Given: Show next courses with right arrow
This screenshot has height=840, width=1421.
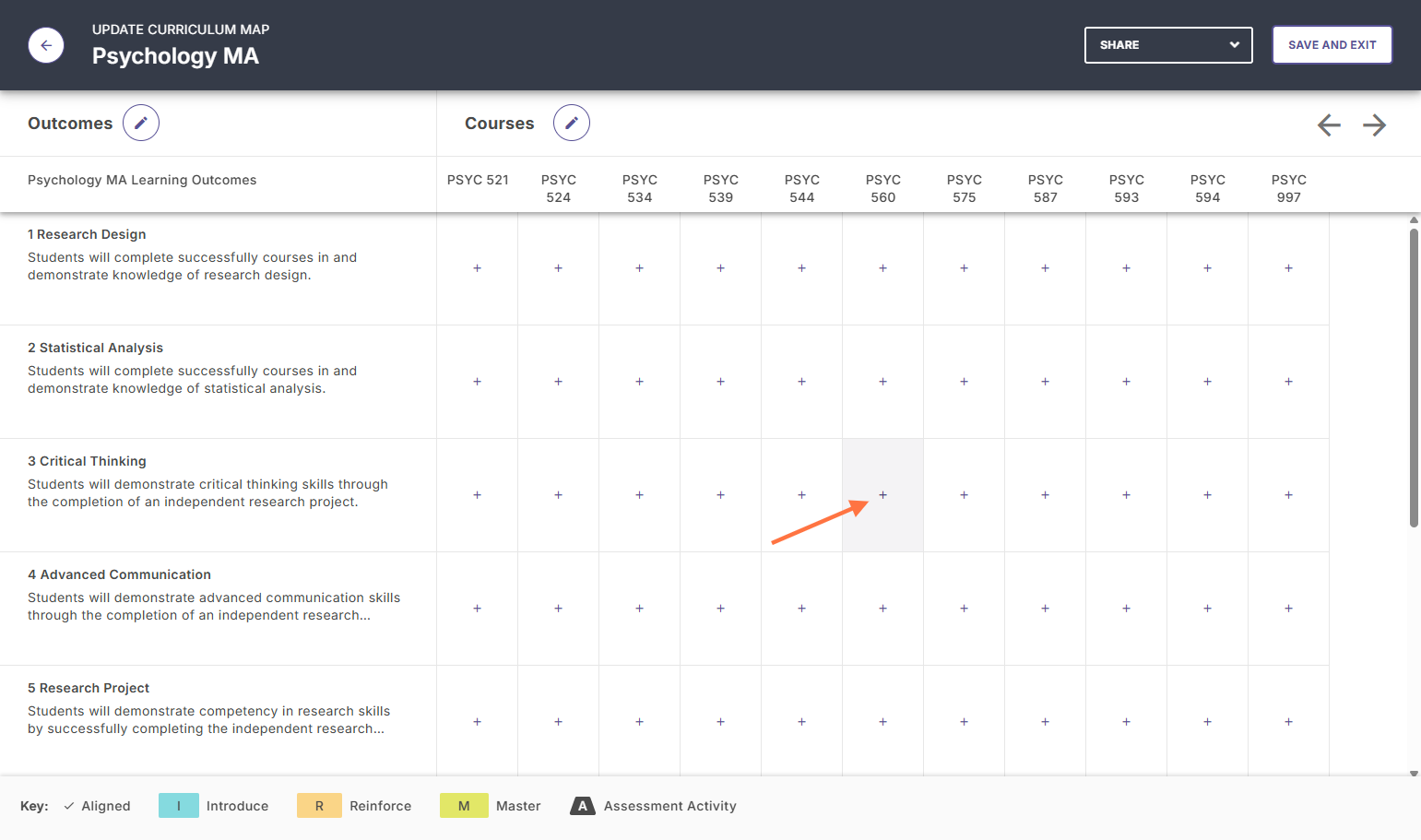Looking at the screenshot, I should (x=1375, y=124).
